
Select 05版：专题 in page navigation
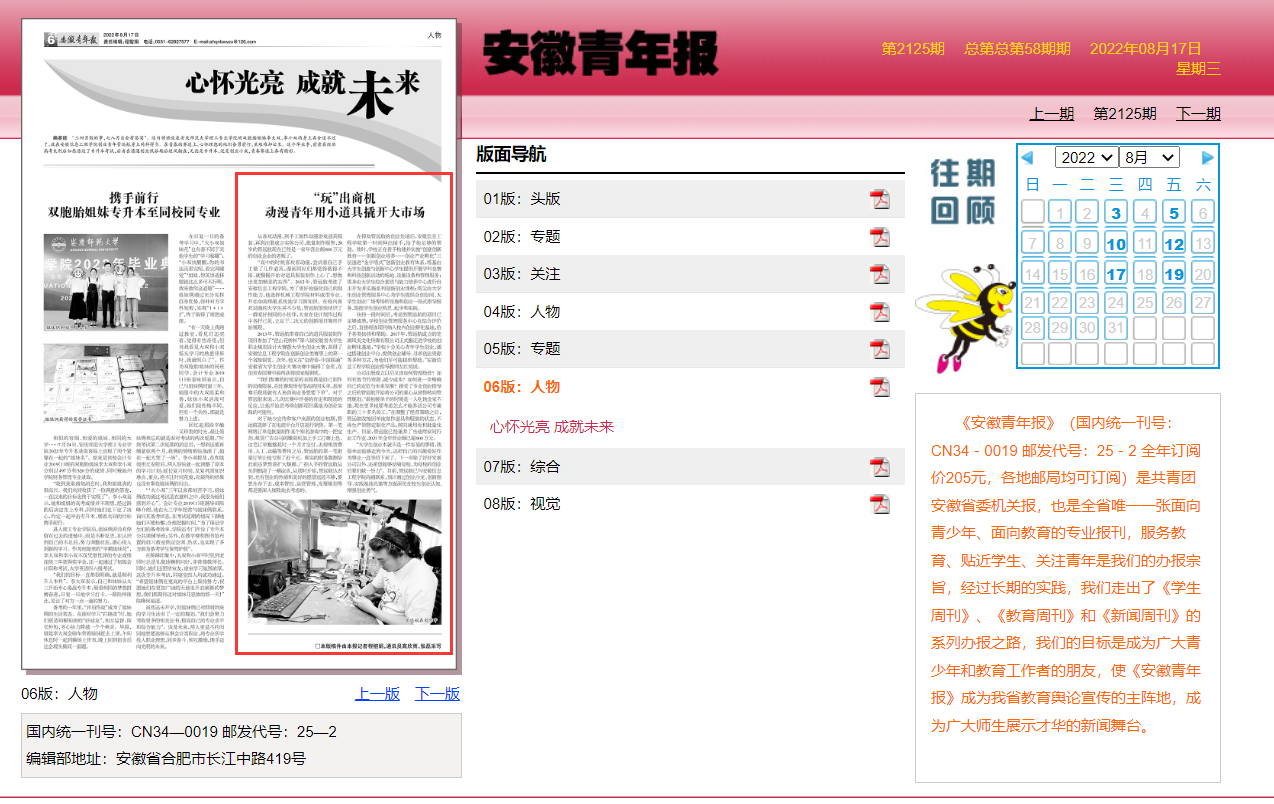(x=521, y=349)
